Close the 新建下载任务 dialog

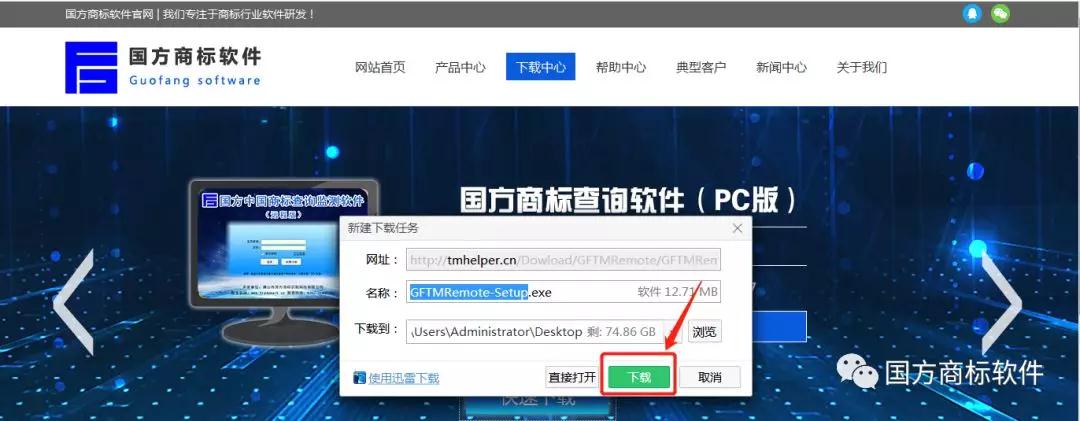737,228
